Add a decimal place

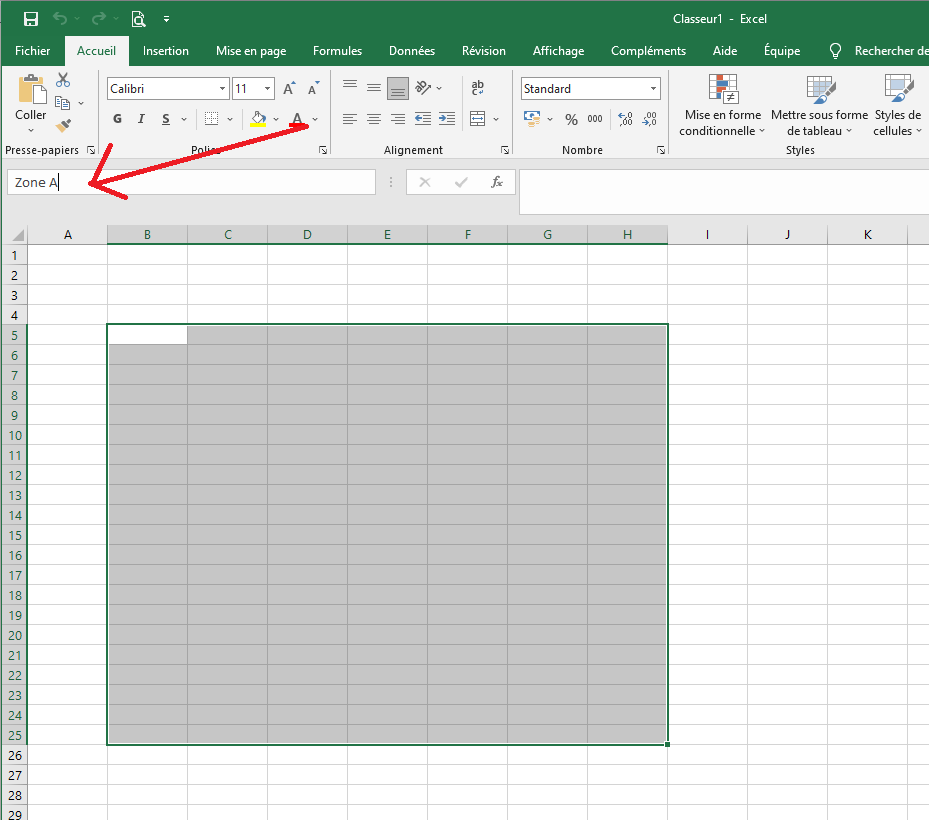tap(625, 119)
